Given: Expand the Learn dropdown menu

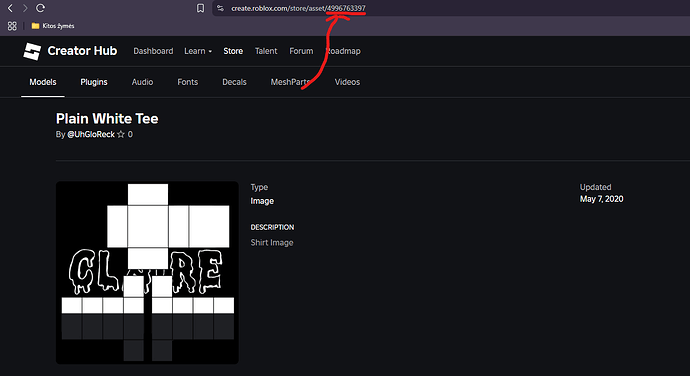Looking at the screenshot, I should [x=198, y=51].
